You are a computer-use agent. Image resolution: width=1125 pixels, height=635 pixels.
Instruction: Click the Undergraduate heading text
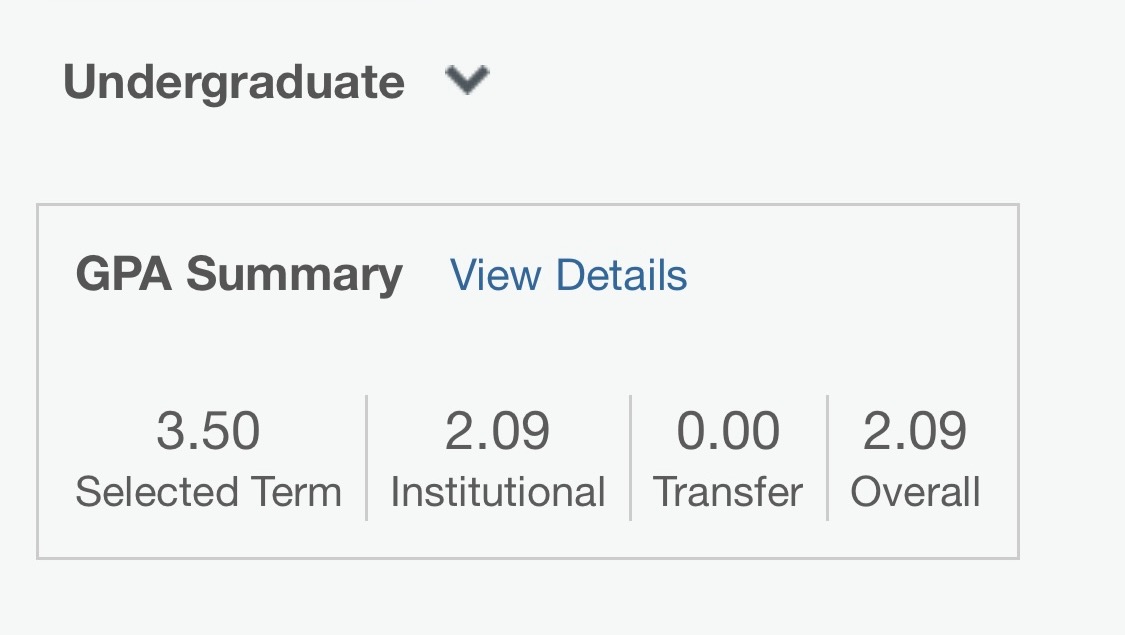[x=234, y=82]
